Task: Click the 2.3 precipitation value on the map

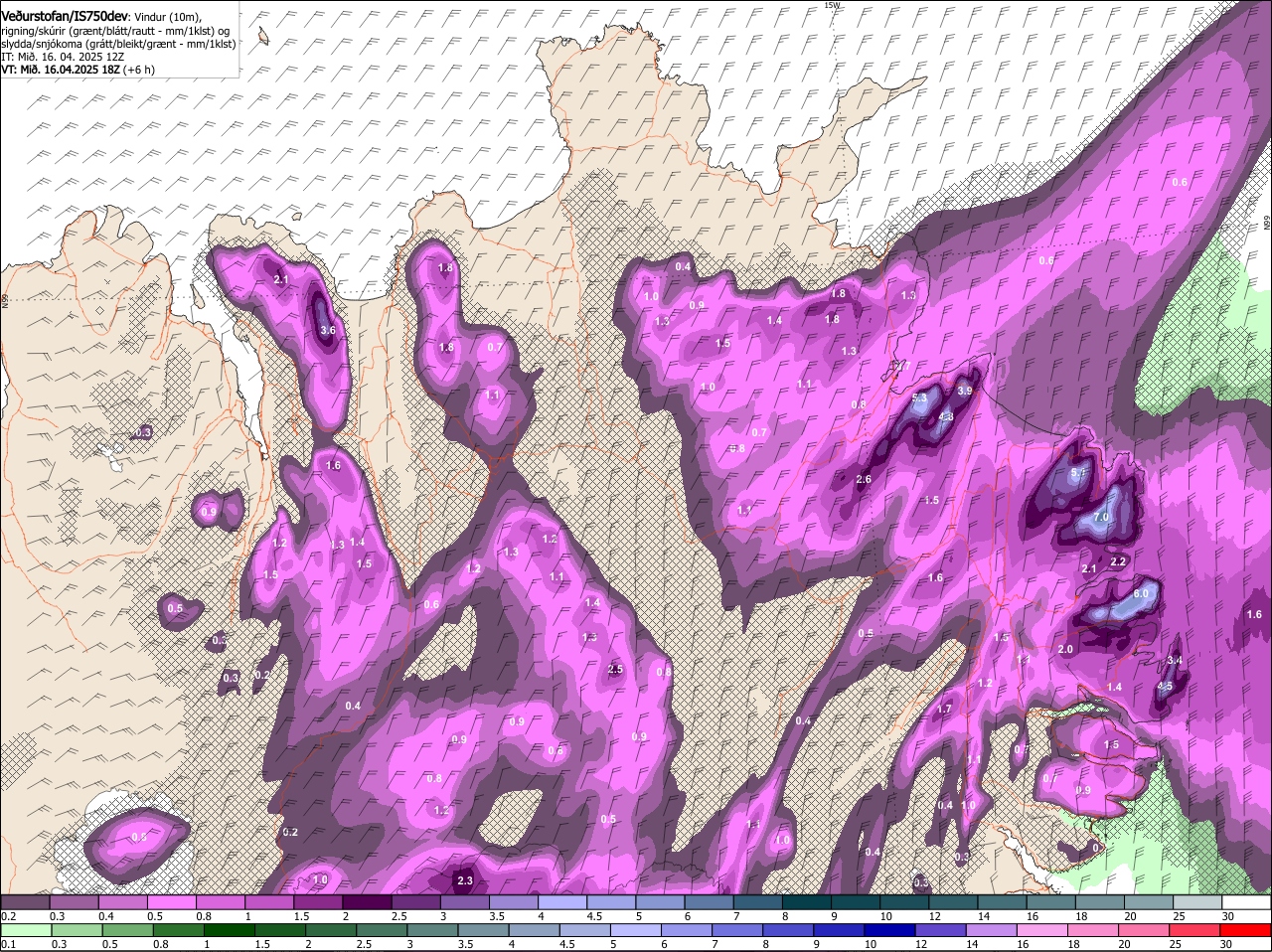Action: point(464,880)
